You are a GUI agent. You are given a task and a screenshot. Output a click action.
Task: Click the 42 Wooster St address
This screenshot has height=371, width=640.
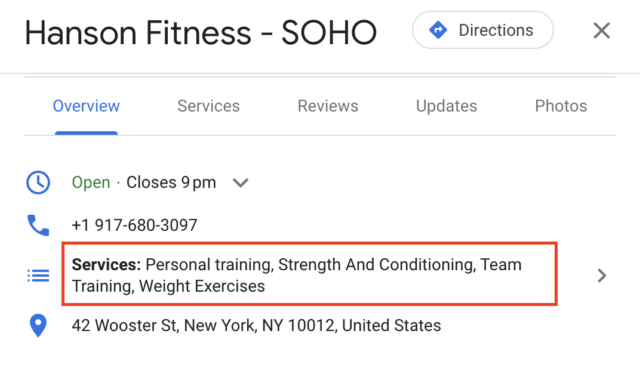[x=256, y=326]
